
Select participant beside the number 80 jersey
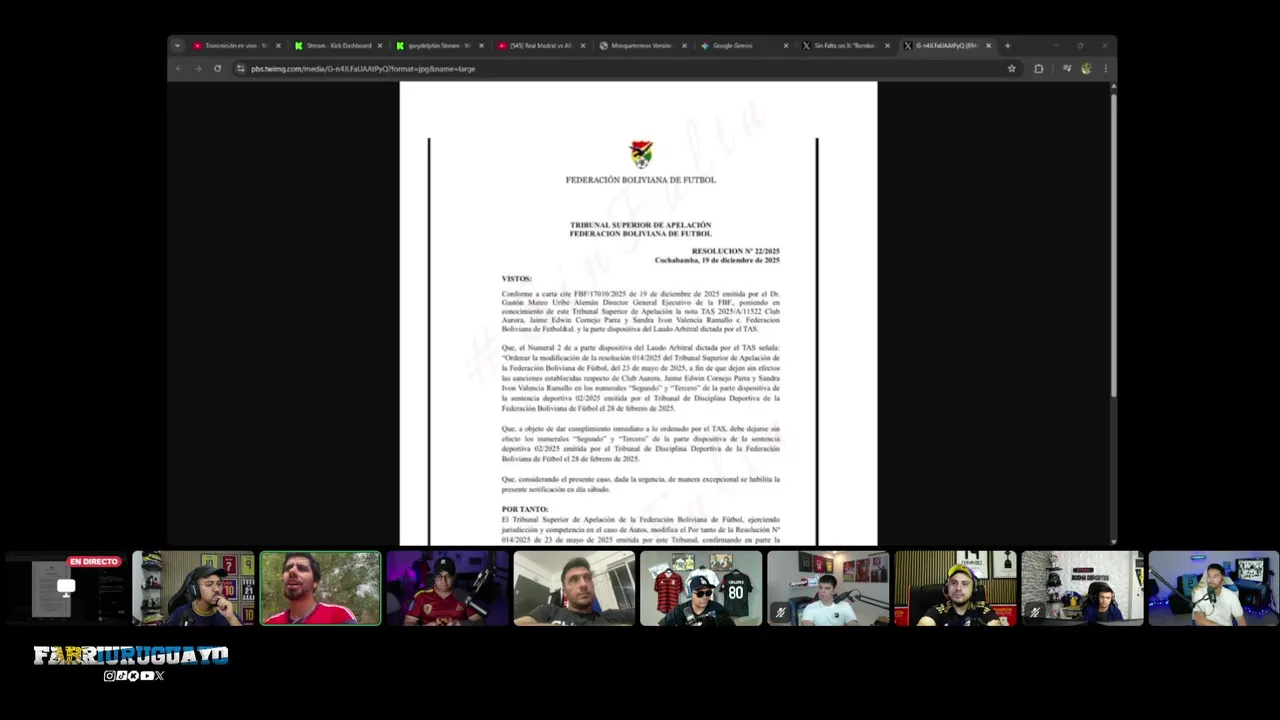pos(701,588)
